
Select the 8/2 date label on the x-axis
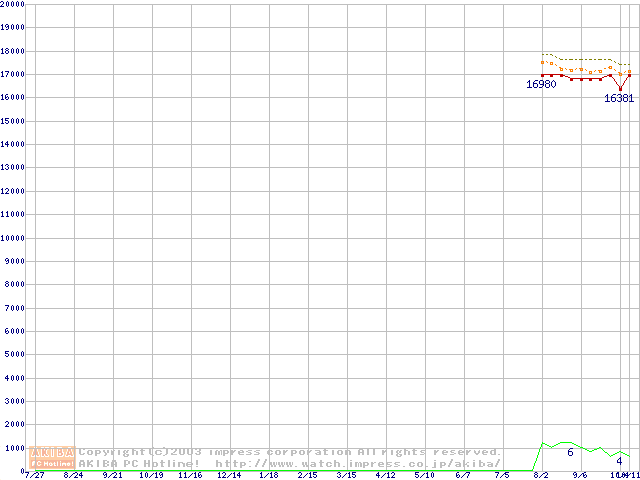(542, 475)
